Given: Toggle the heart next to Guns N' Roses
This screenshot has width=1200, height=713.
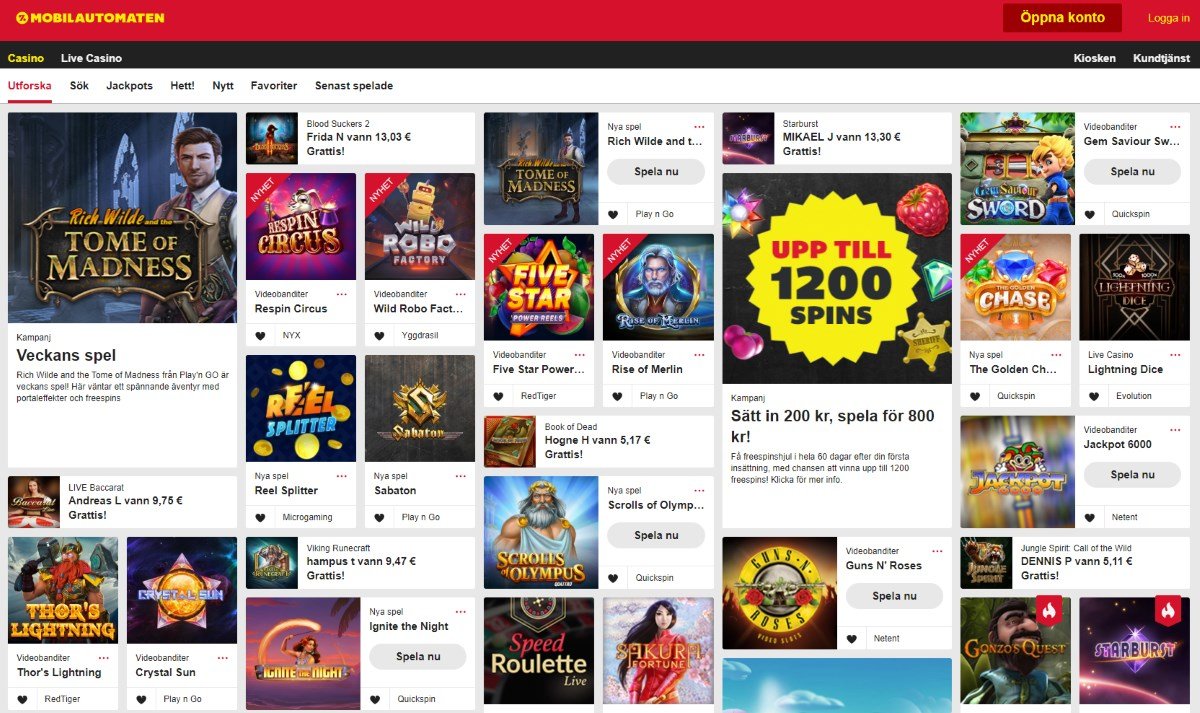Looking at the screenshot, I should (x=852, y=638).
